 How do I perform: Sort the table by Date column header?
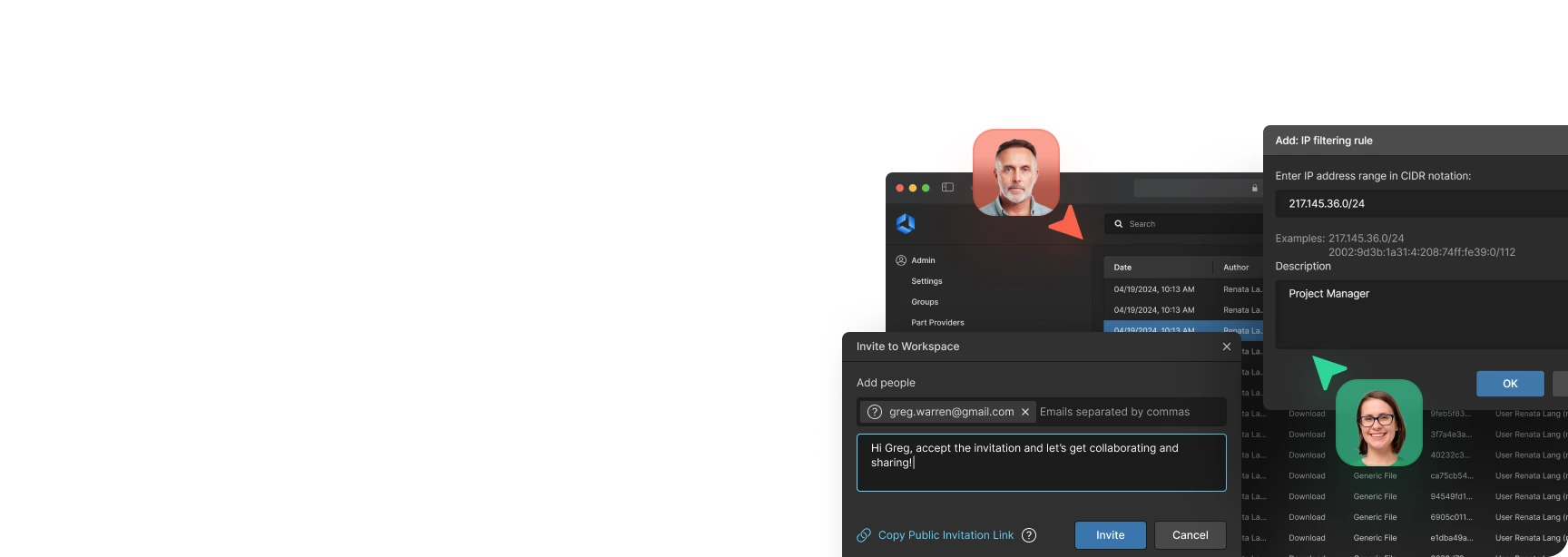pos(1122,268)
